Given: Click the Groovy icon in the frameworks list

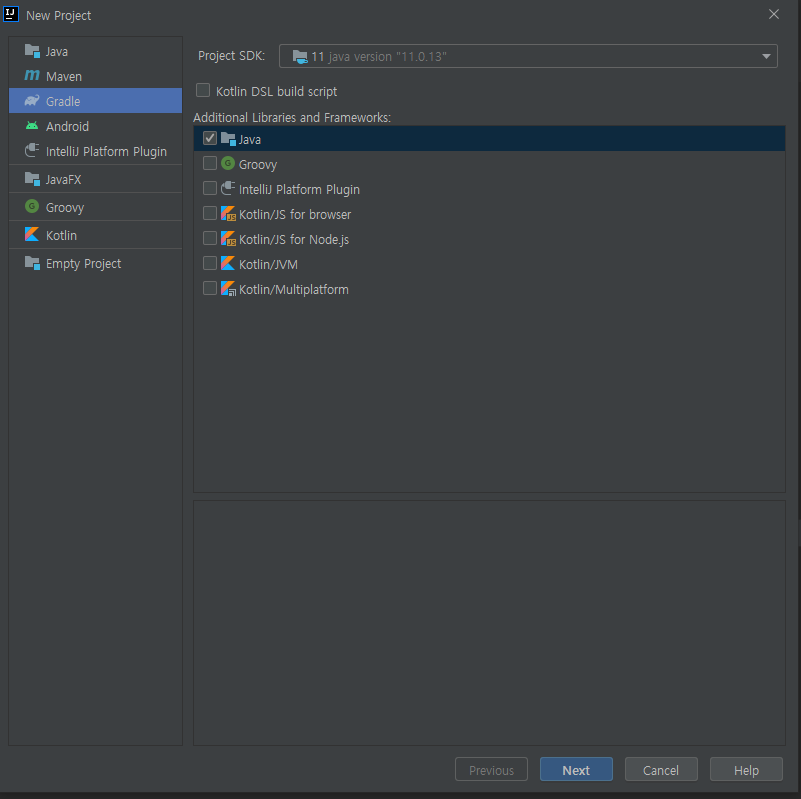Looking at the screenshot, I should point(228,163).
